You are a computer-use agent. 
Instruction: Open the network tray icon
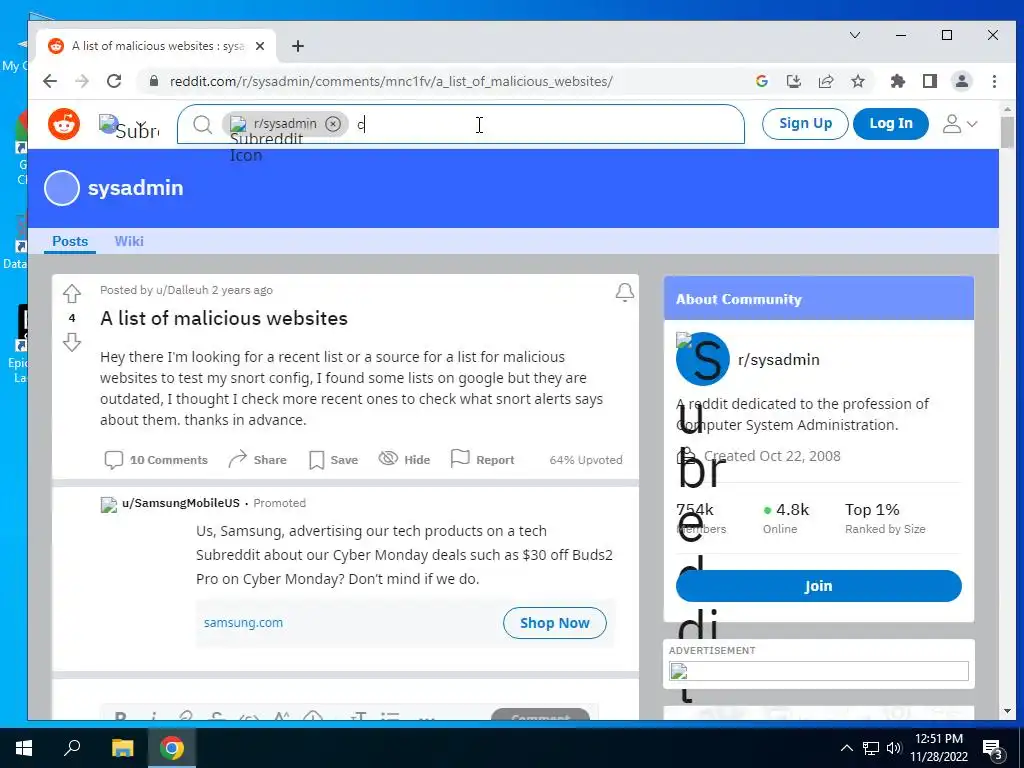(x=871, y=748)
